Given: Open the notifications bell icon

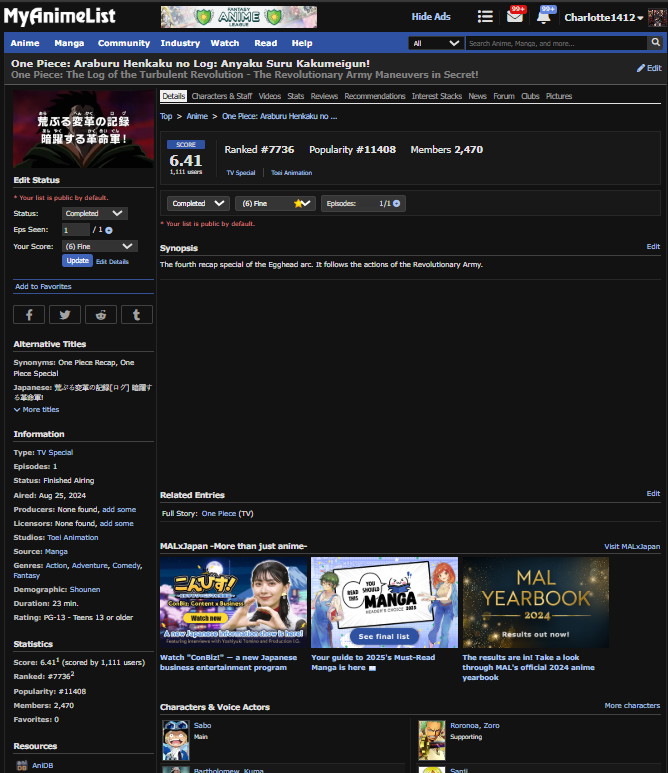Looking at the screenshot, I should 544,17.
